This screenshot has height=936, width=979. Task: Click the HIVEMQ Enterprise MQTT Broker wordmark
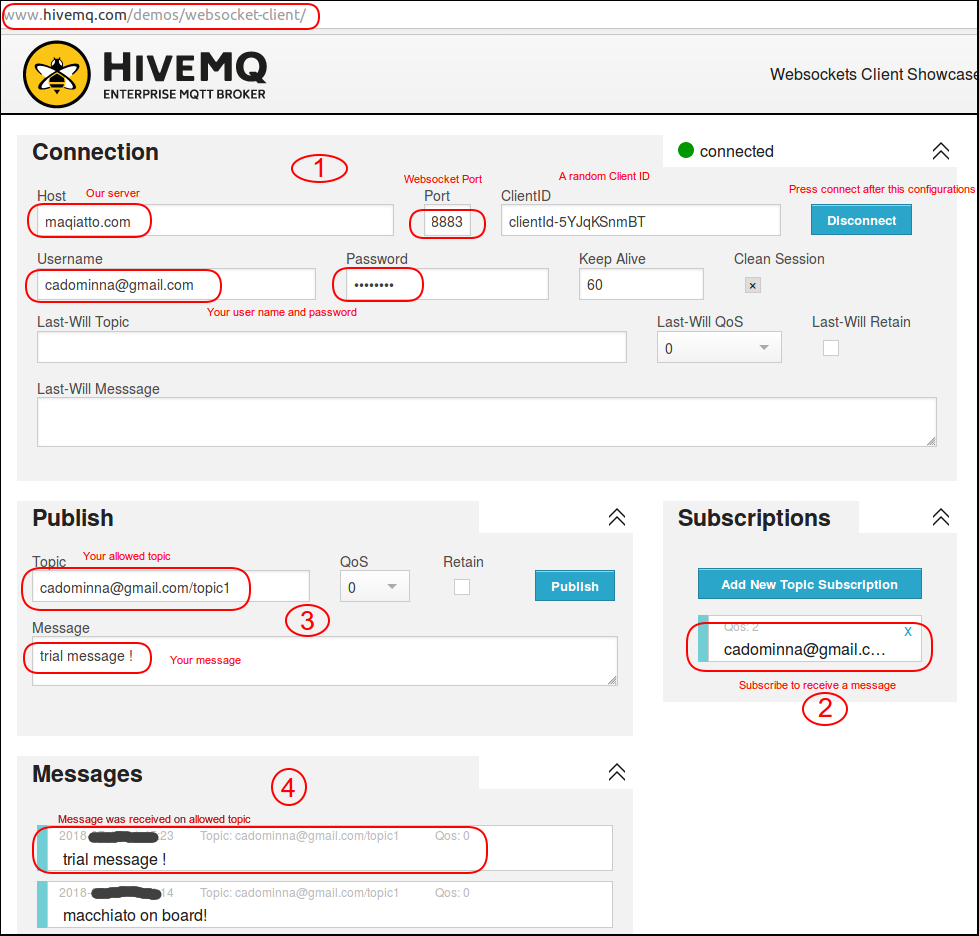click(x=185, y=76)
